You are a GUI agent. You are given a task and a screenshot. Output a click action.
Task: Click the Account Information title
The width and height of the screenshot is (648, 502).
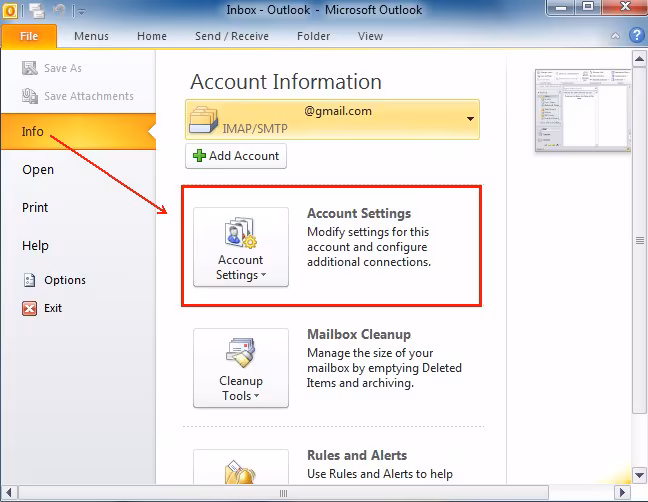[286, 82]
